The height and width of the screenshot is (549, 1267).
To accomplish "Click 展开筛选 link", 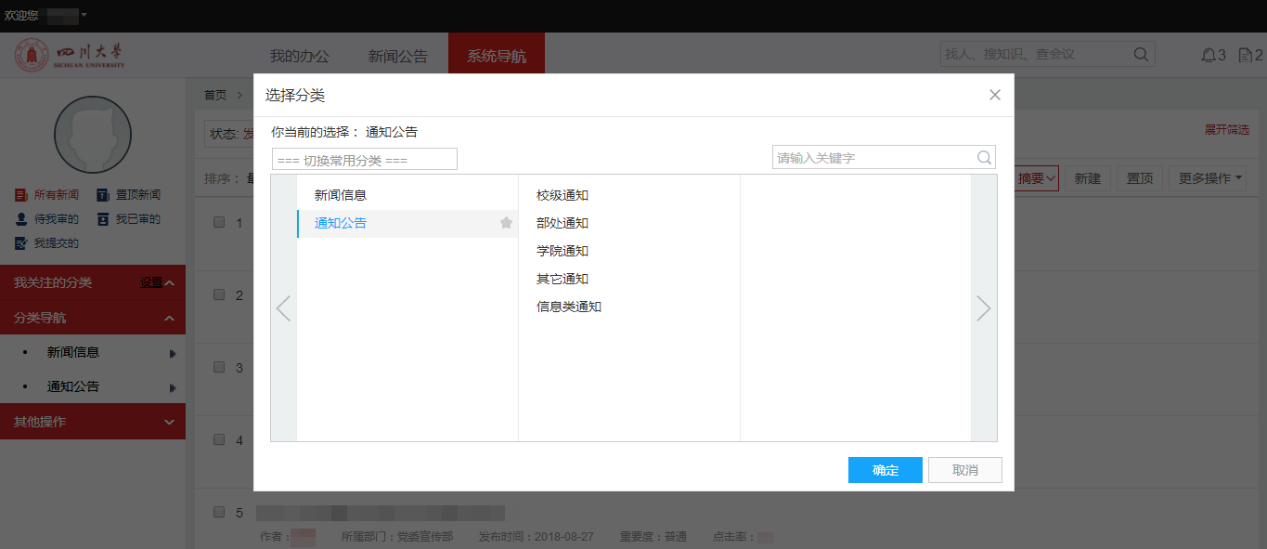I will coord(1226,130).
